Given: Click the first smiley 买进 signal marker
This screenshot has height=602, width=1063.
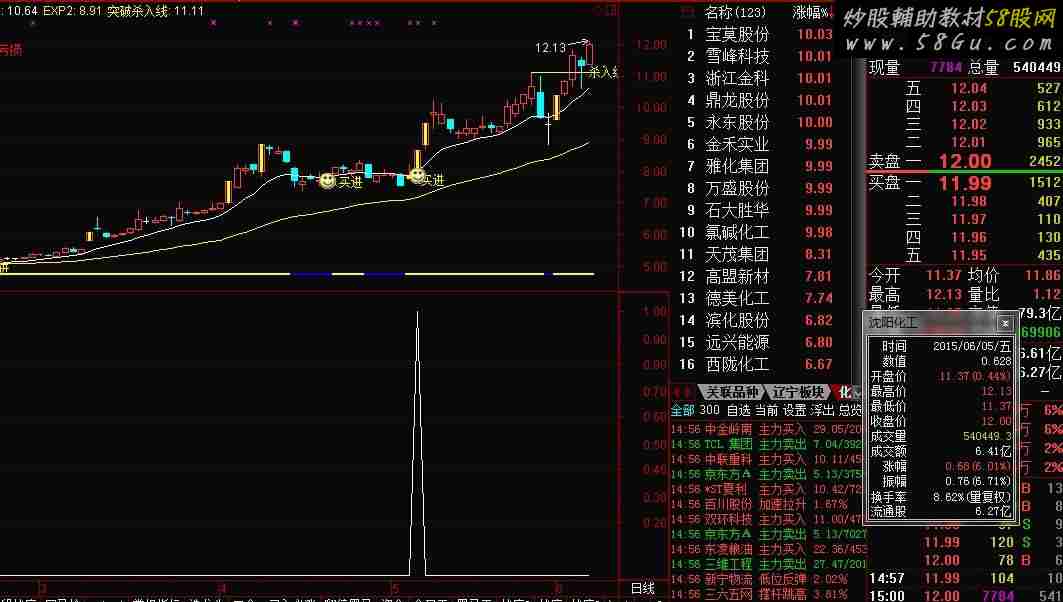Looking at the screenshot, I should coord(327,181).
